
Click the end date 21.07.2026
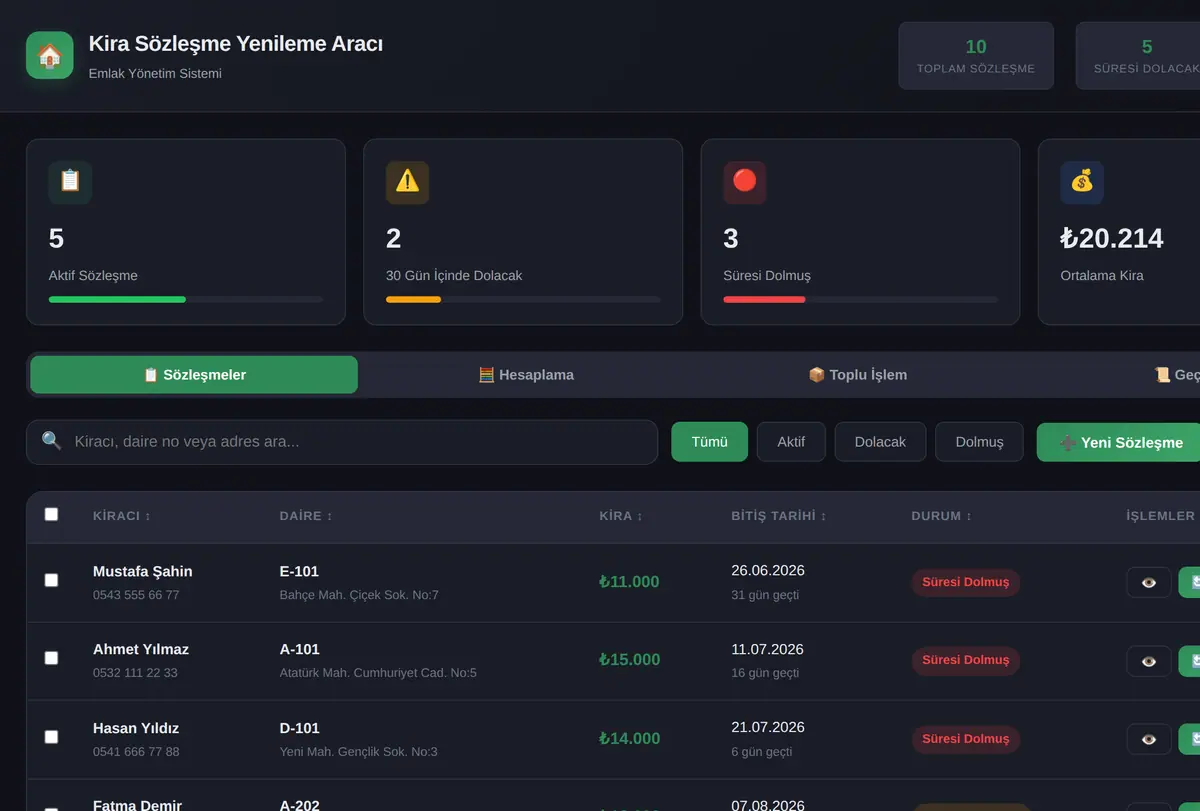(x=768, y=727)
